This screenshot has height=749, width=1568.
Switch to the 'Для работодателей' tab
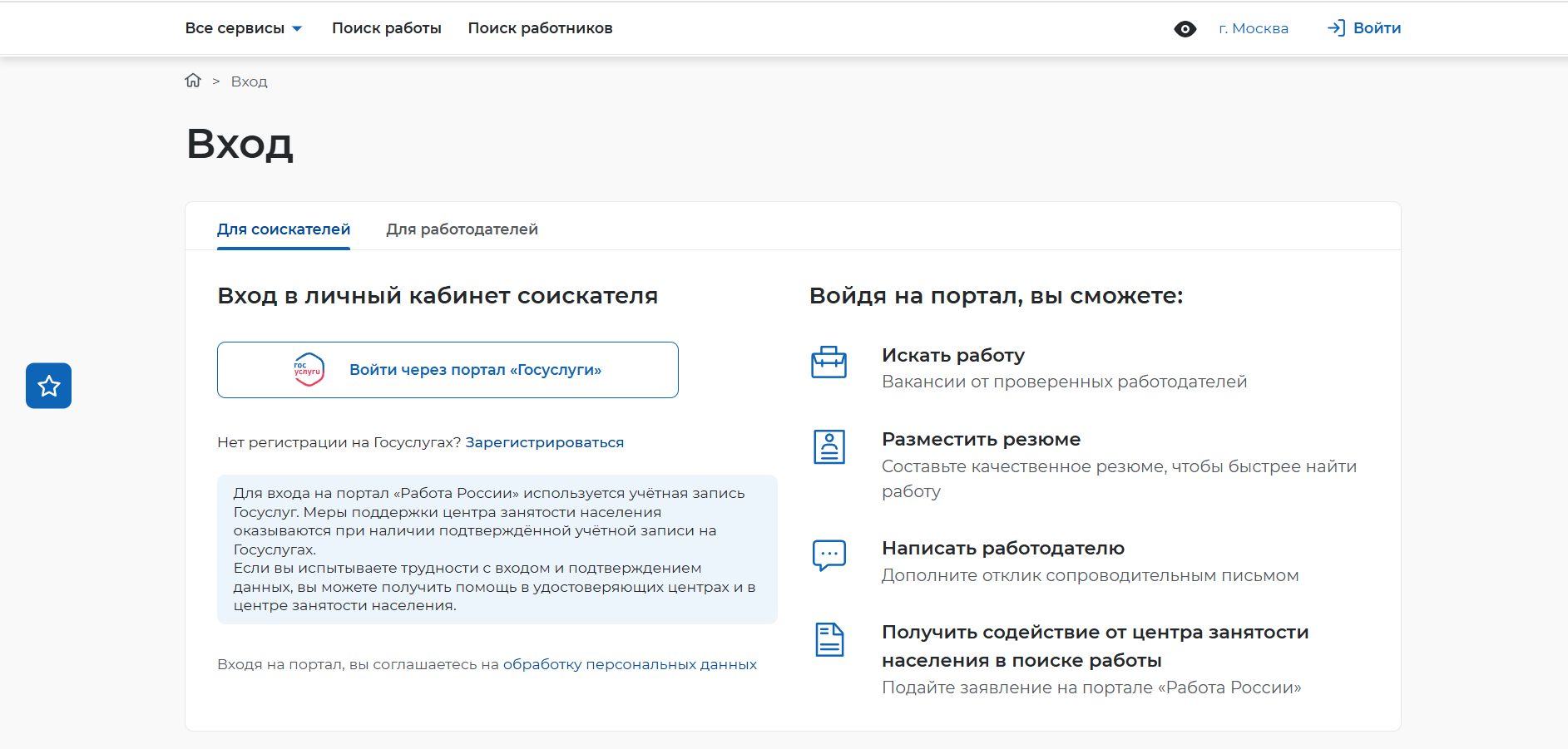pos(462,229)
